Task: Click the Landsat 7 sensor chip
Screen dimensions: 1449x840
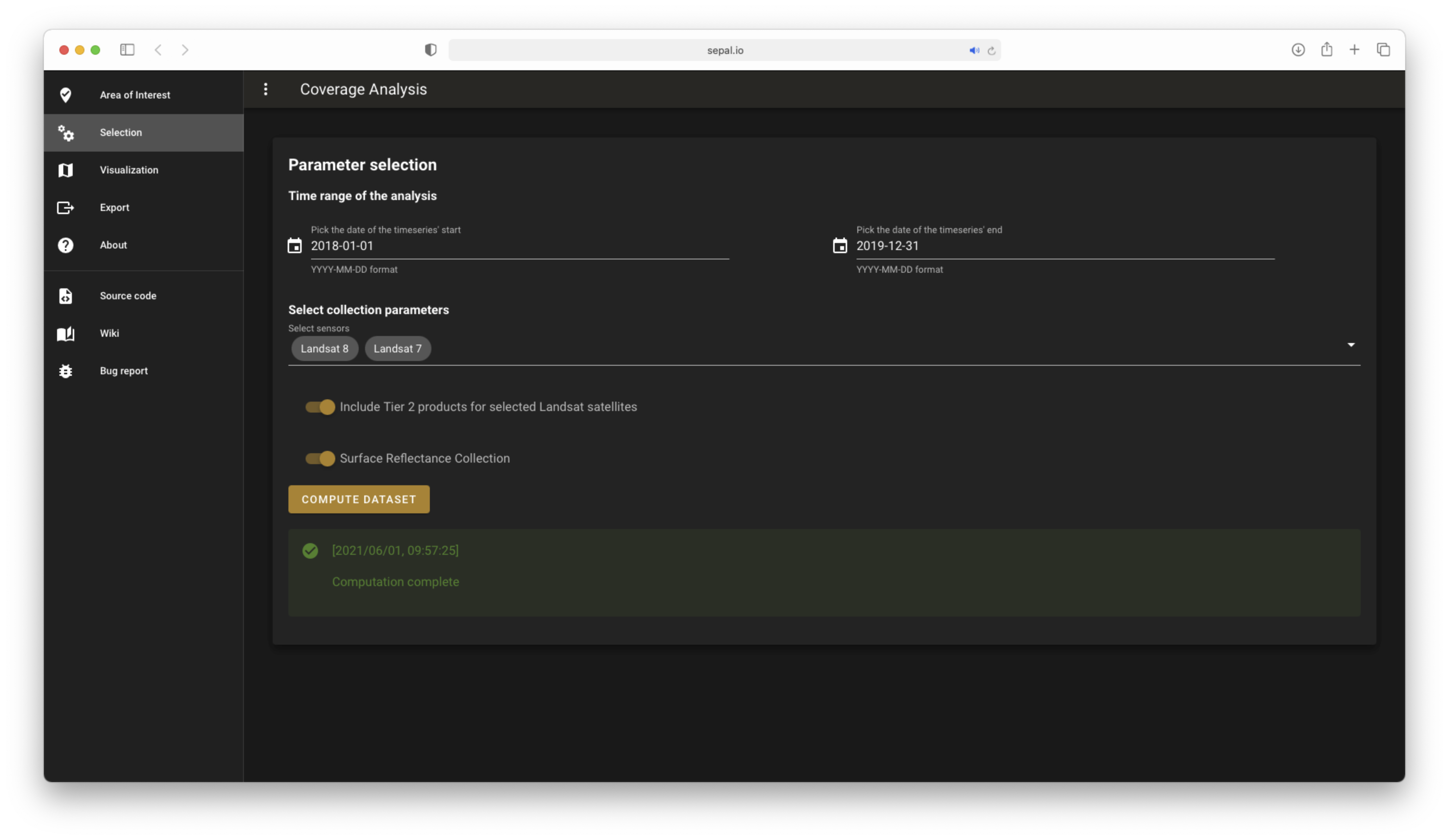Action: pyautogui.click(x=397, y=349)
